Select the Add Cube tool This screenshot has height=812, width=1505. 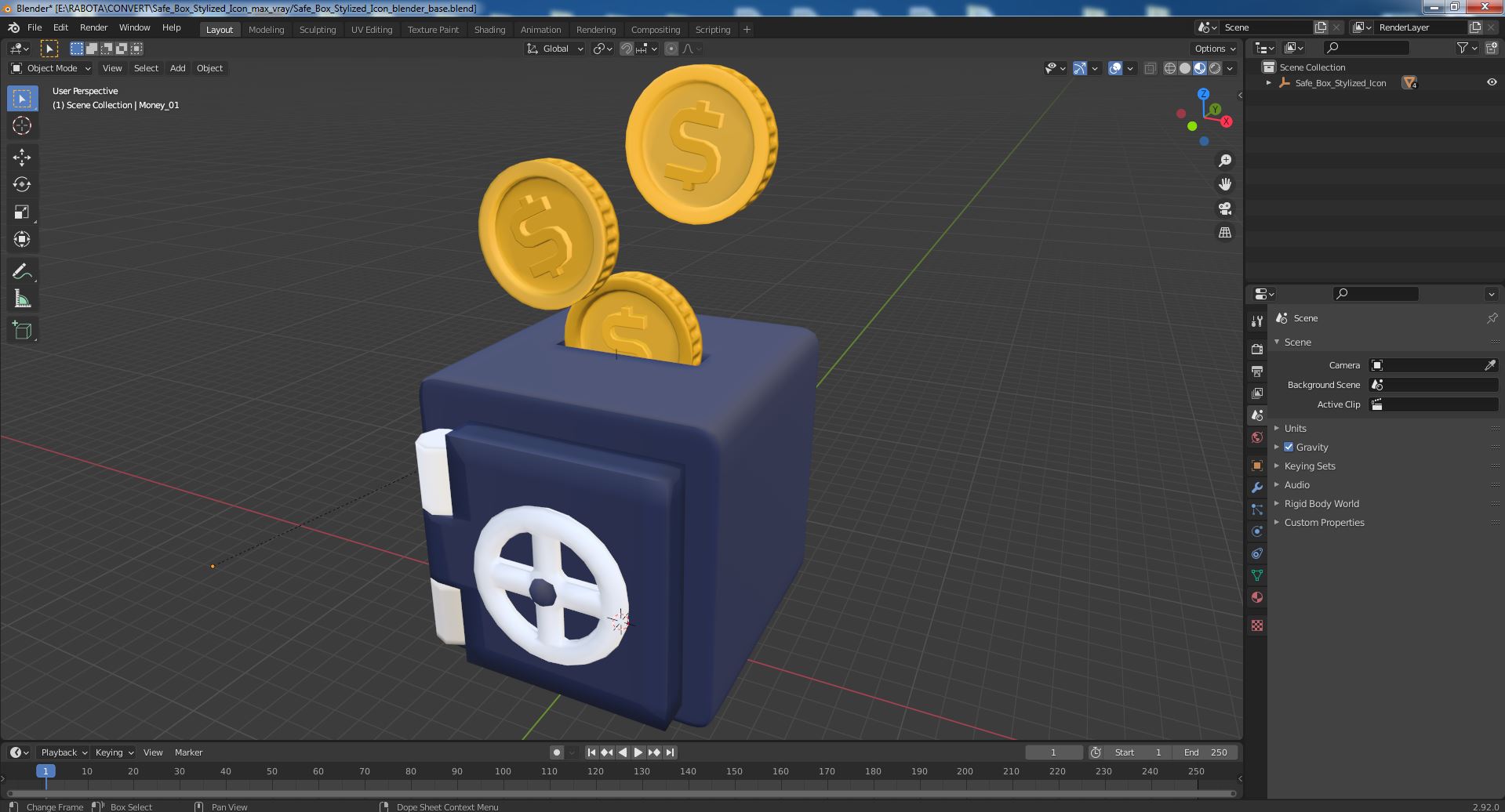(x=22, y=331)
